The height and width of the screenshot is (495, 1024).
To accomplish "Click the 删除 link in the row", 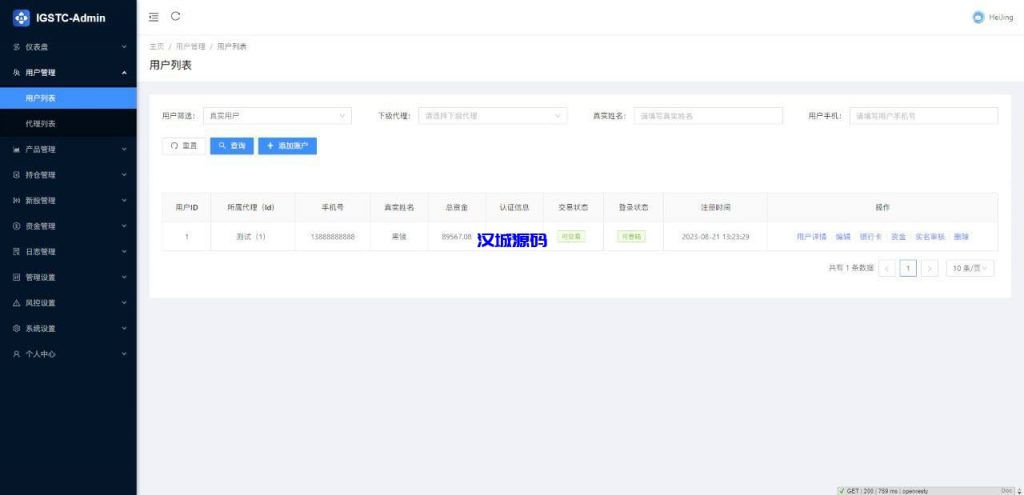I will [x=961, y=236].
